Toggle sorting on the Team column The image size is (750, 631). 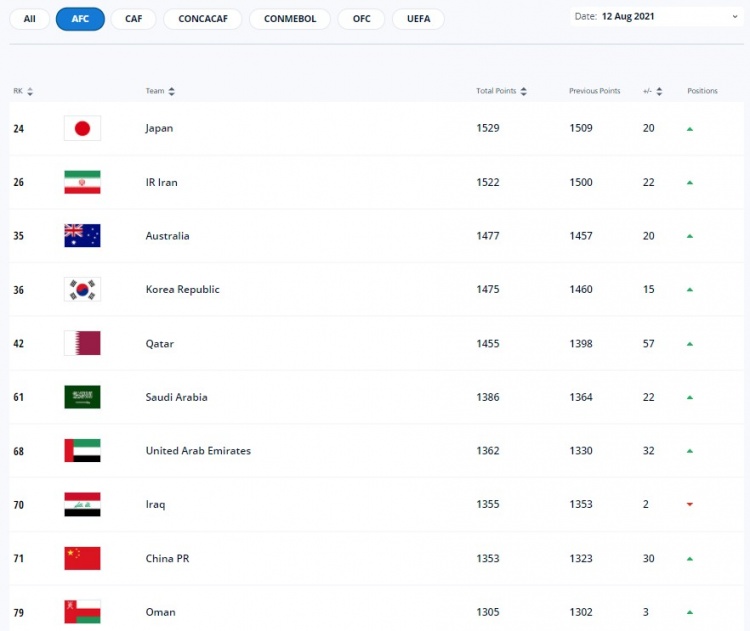pyautogui.click(x=172, y=91)
